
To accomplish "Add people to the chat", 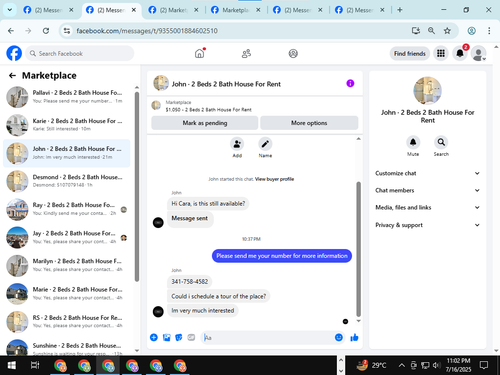I will click(x=237, y=144).
